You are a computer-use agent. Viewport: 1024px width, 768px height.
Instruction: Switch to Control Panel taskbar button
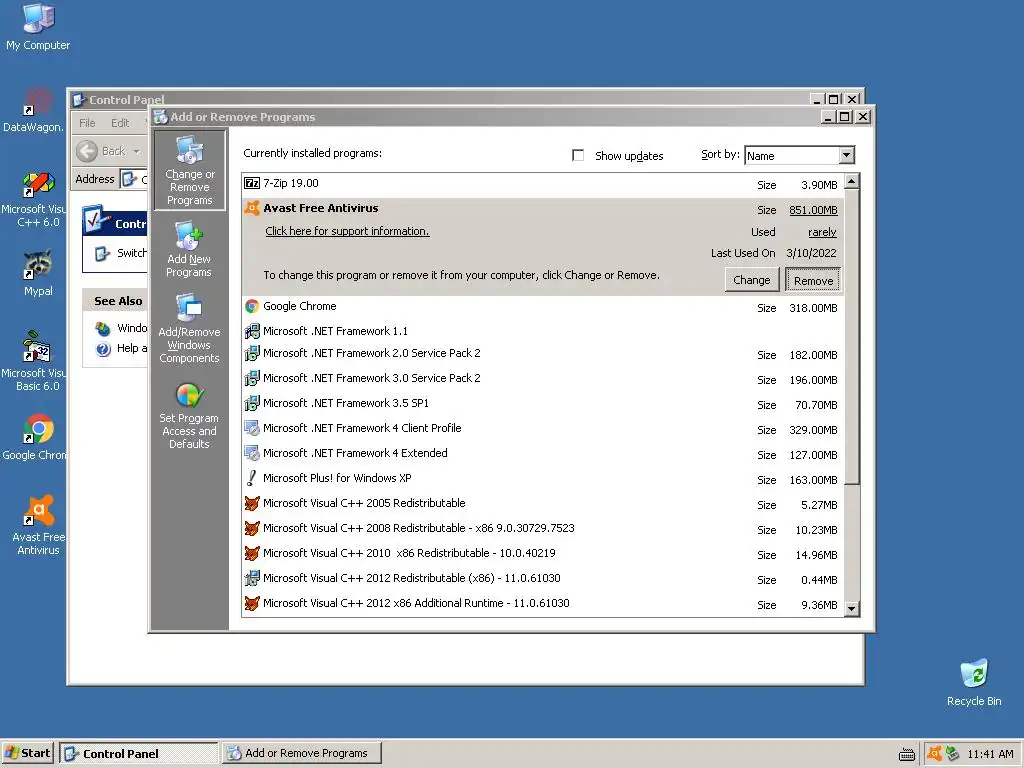click(x=138, y=753)
